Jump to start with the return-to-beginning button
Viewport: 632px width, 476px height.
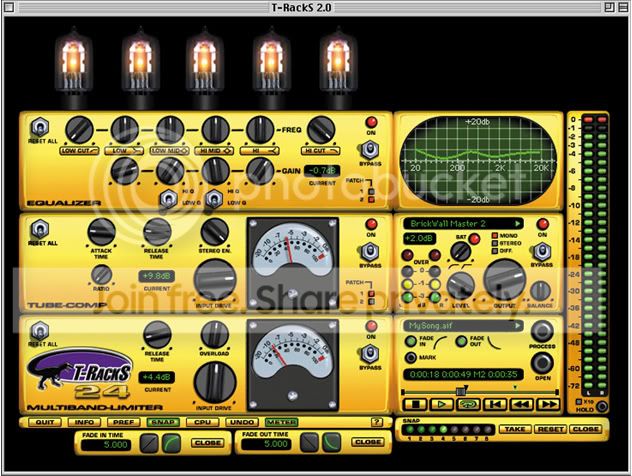(x=495, y=404)
